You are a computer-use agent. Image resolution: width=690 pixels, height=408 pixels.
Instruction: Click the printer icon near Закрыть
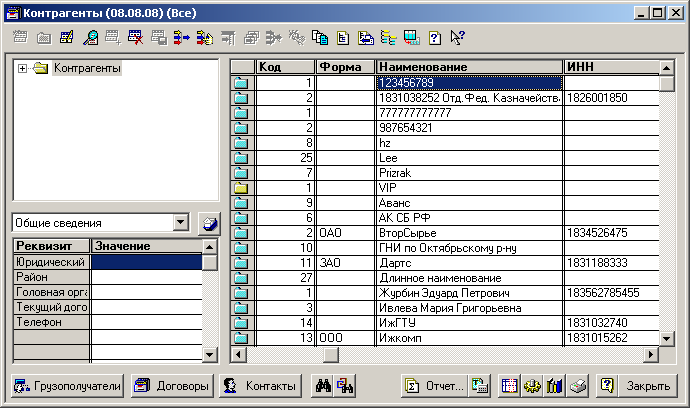click(x=577, y=386)
